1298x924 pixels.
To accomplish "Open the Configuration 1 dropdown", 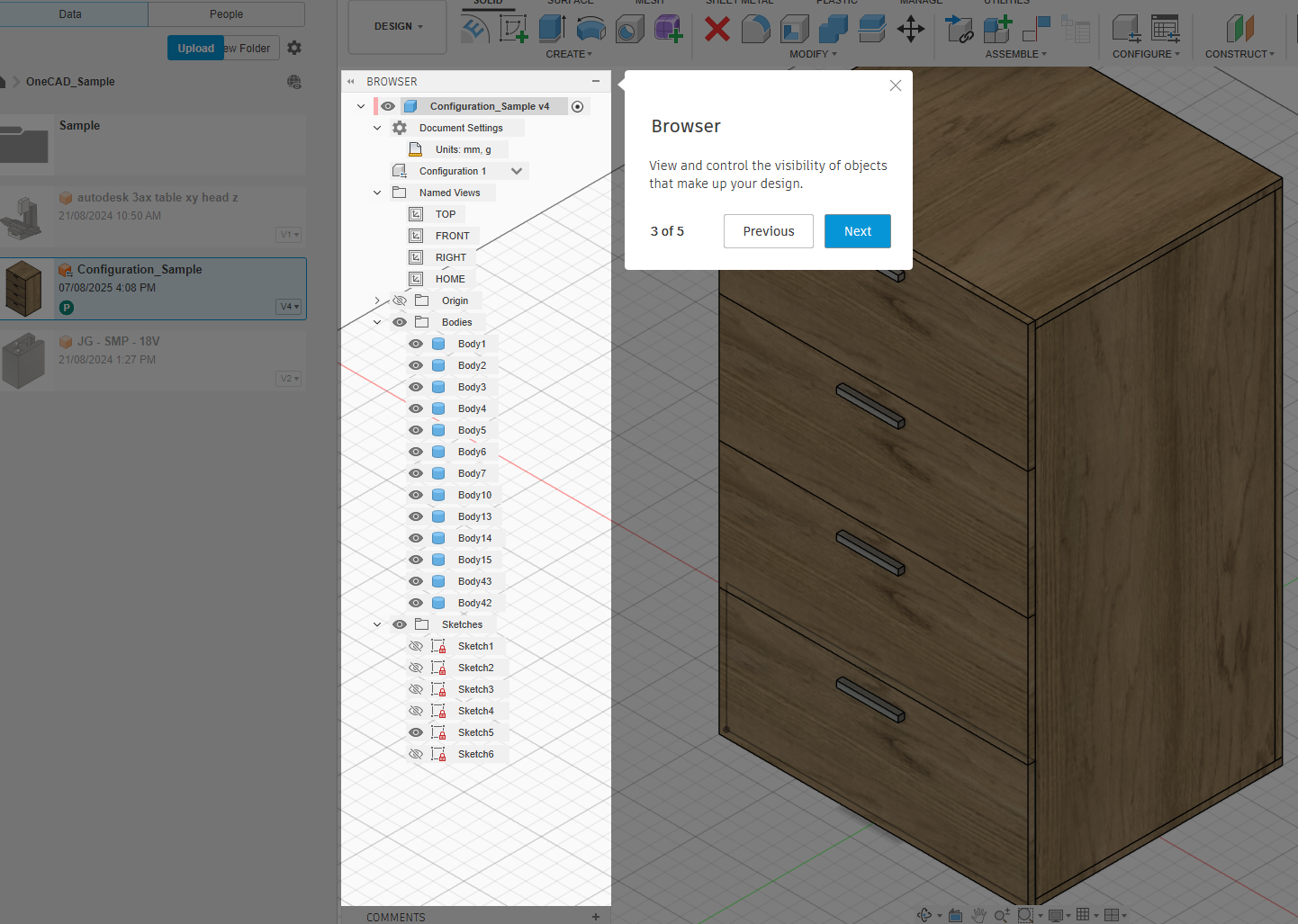I will (517, 171).
